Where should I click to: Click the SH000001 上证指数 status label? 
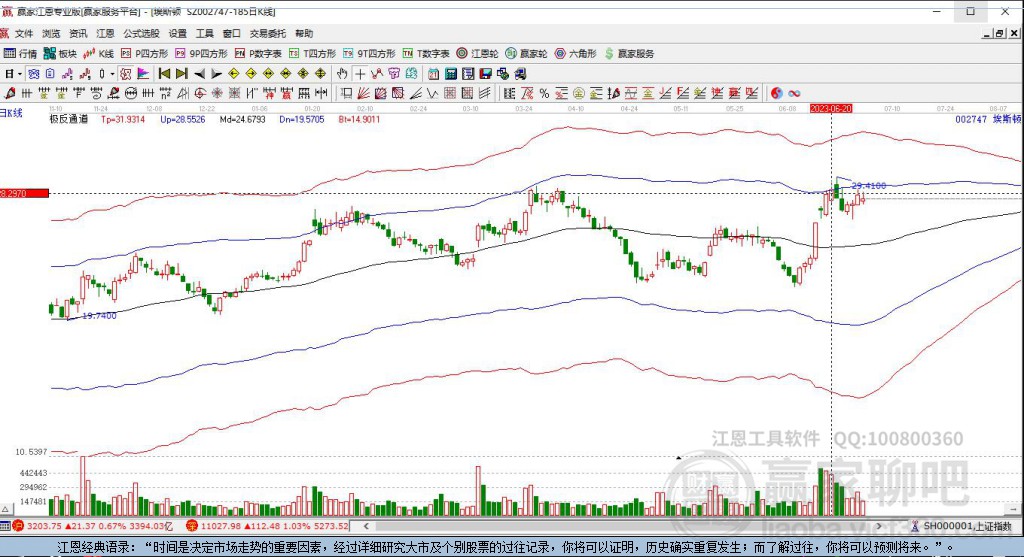(x=964, y=526)
